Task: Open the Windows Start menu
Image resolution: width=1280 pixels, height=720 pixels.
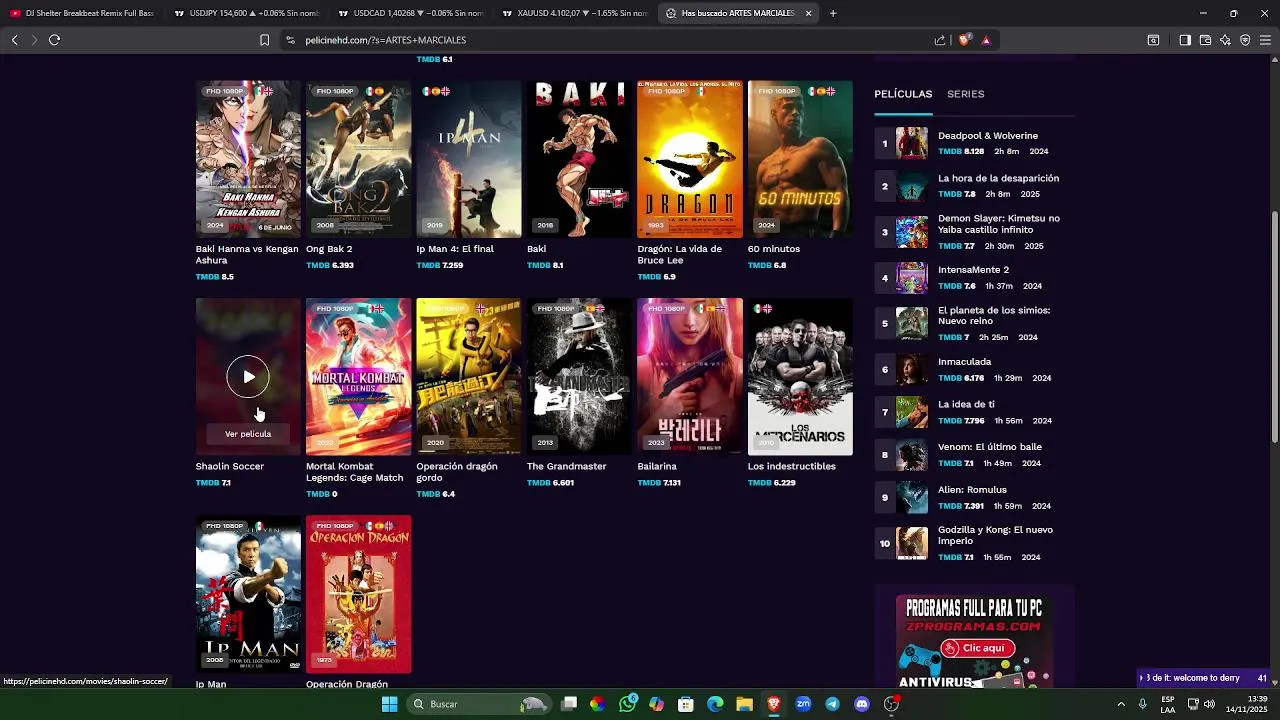Action: (x=389, y=704)
